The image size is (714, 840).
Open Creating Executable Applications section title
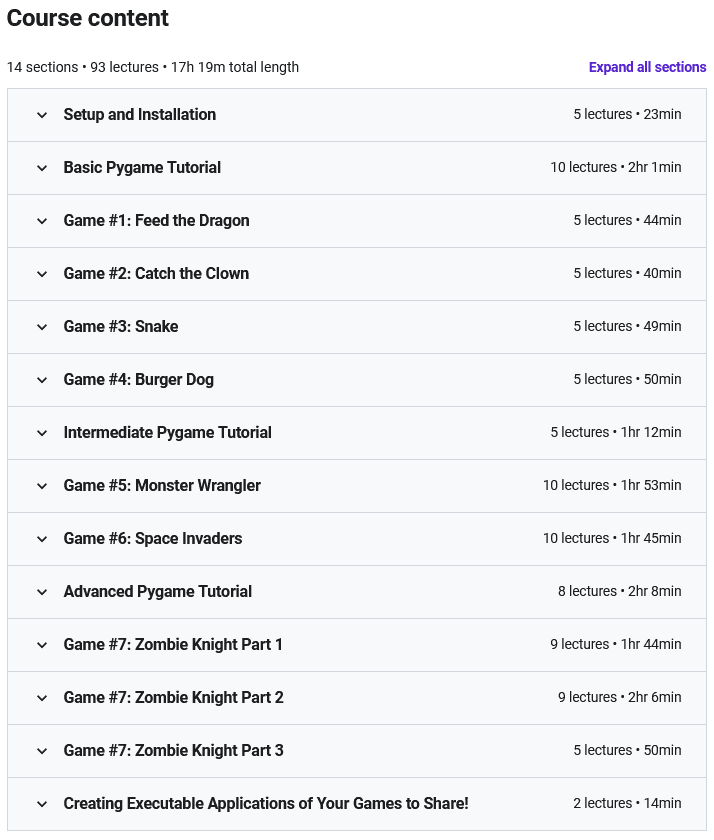tap(266, 804)
